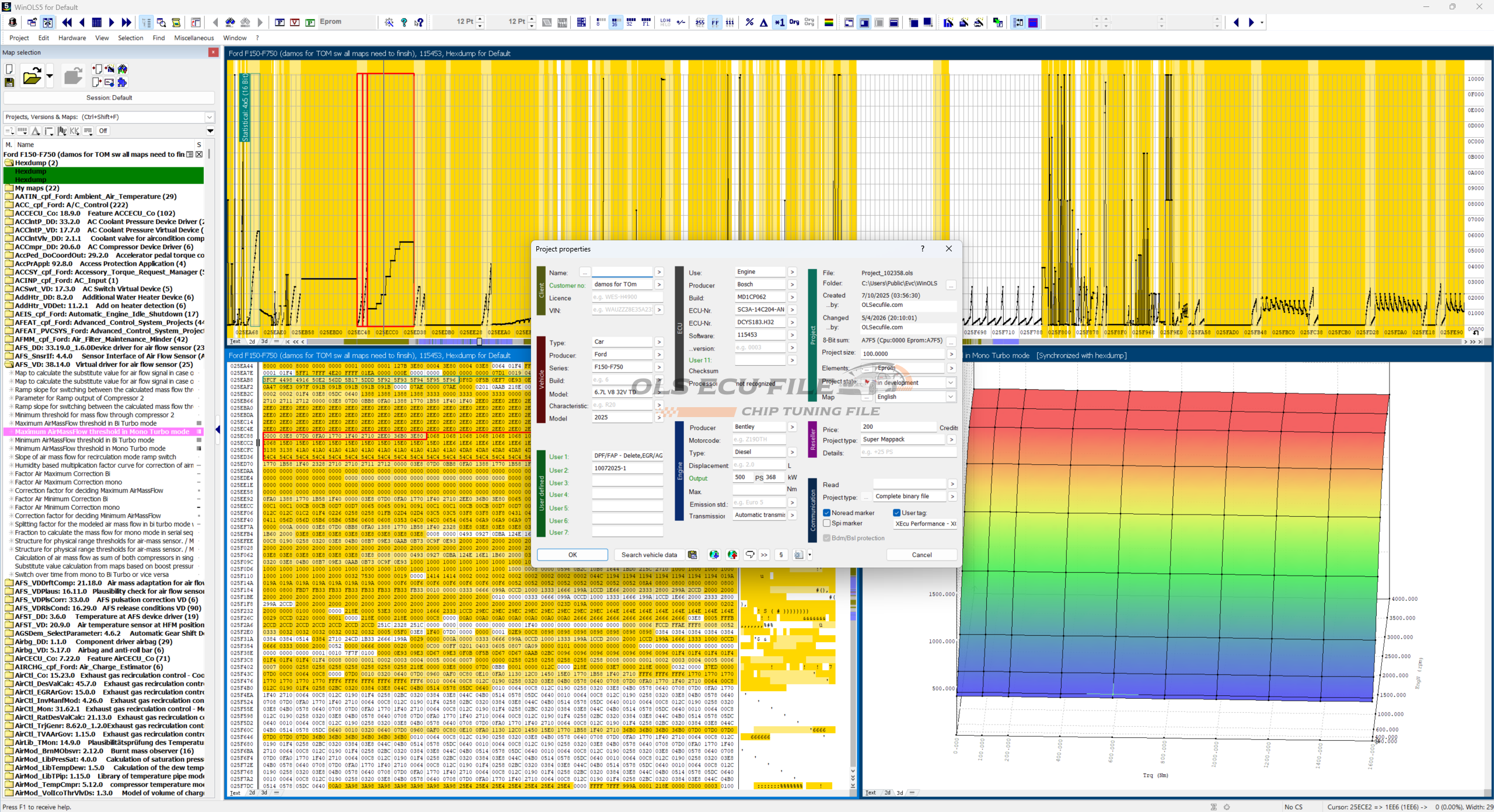
Task: Open the Window menu
Action: pos(235,38)
